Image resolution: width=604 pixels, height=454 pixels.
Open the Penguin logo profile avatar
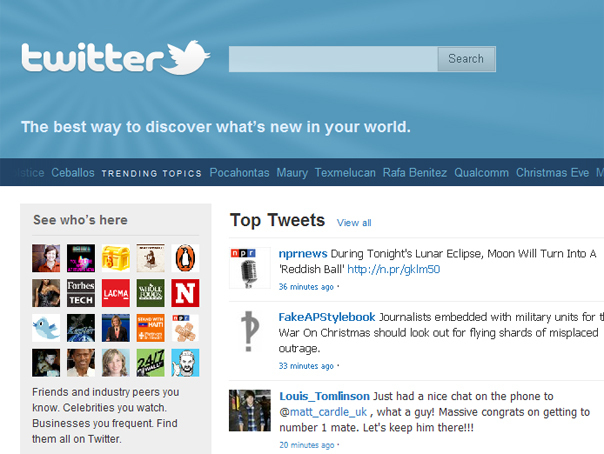pyautogui.click(x=185, y=258)
